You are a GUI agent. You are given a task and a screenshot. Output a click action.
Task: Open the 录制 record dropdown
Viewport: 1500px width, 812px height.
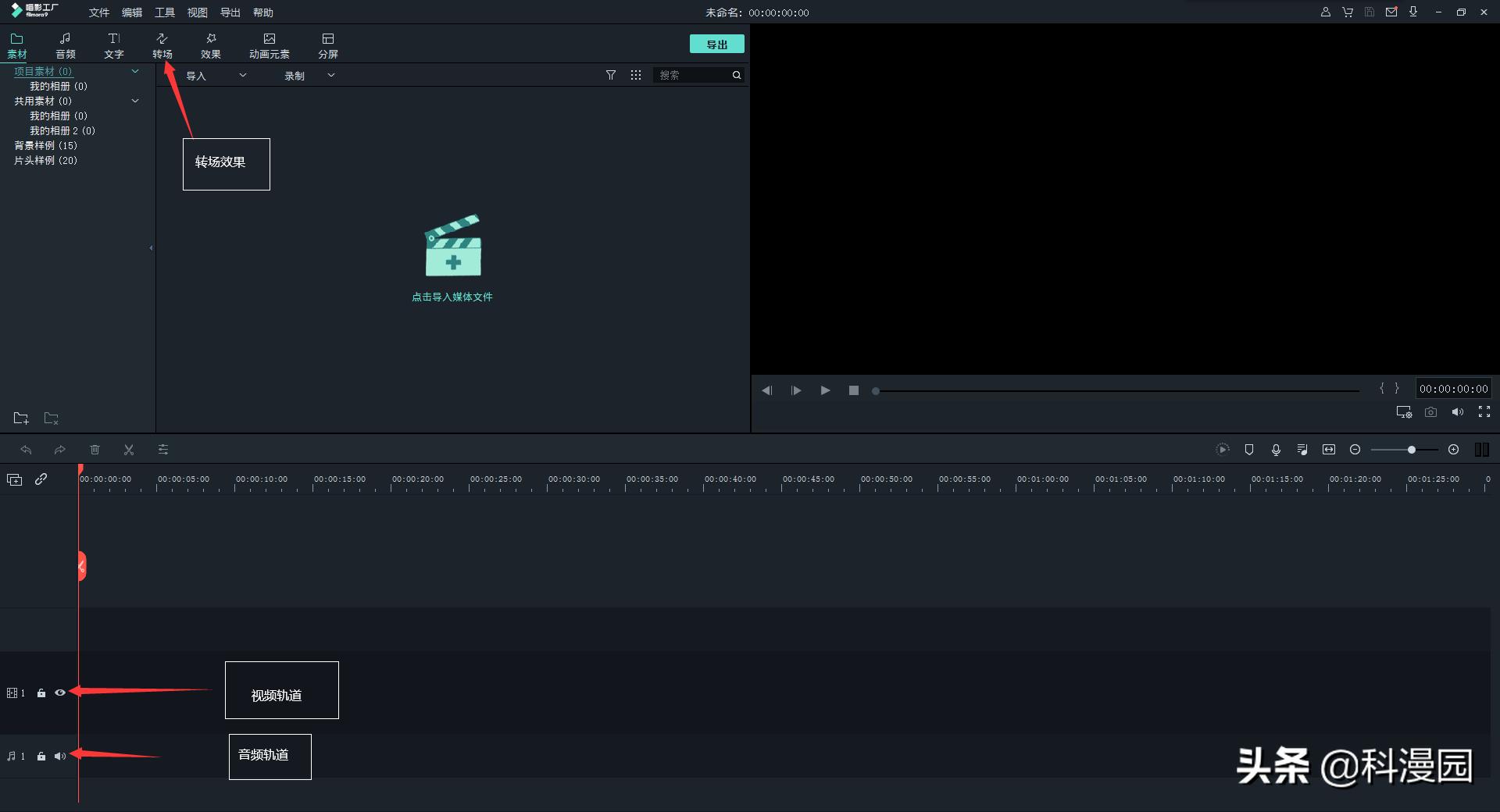coord(309,76)
